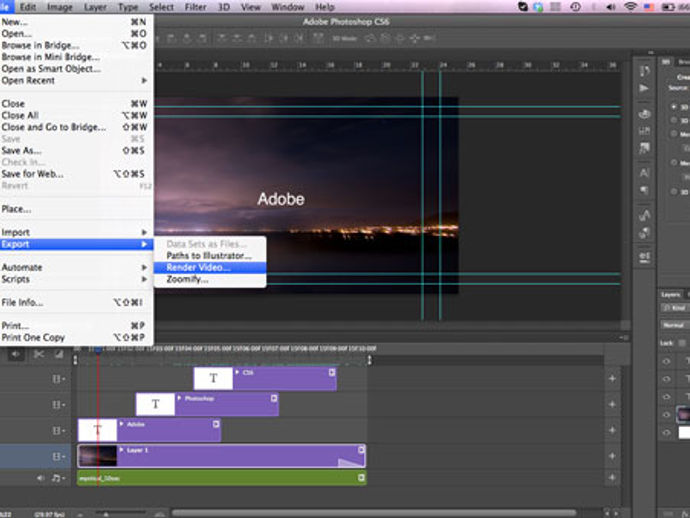Toggle visibility of white background layer
This screenshot has width=690, height=518.
(666, 432)
